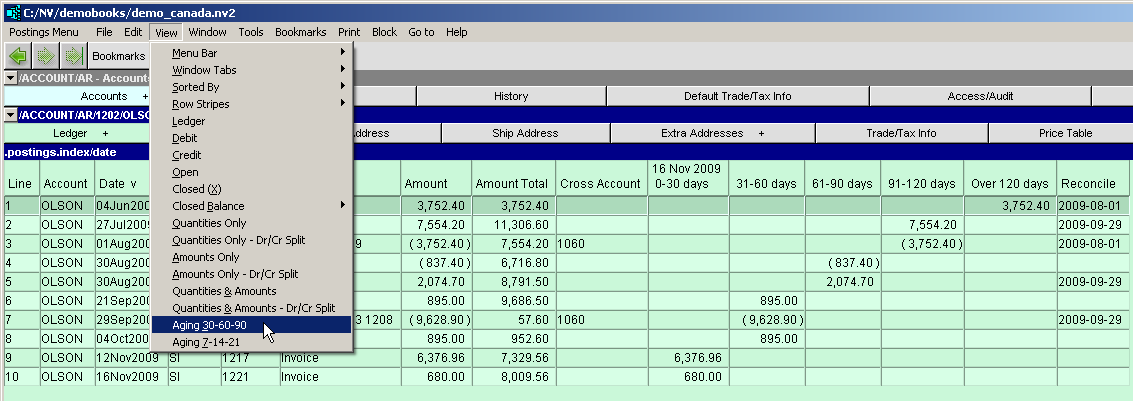The height and width of the screenshot is (401, 1133).
Task: Open the Extra Addresses tab
Action: point(712,133)
